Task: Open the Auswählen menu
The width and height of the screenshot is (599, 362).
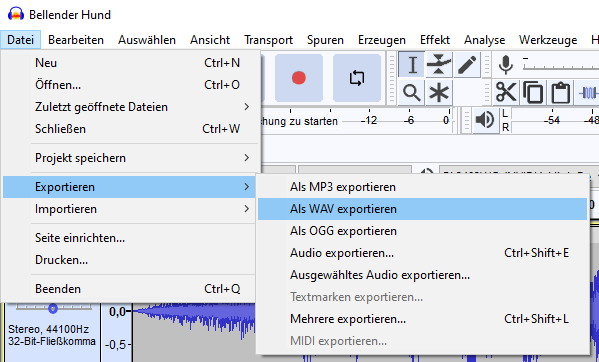Action: [147, 40]
